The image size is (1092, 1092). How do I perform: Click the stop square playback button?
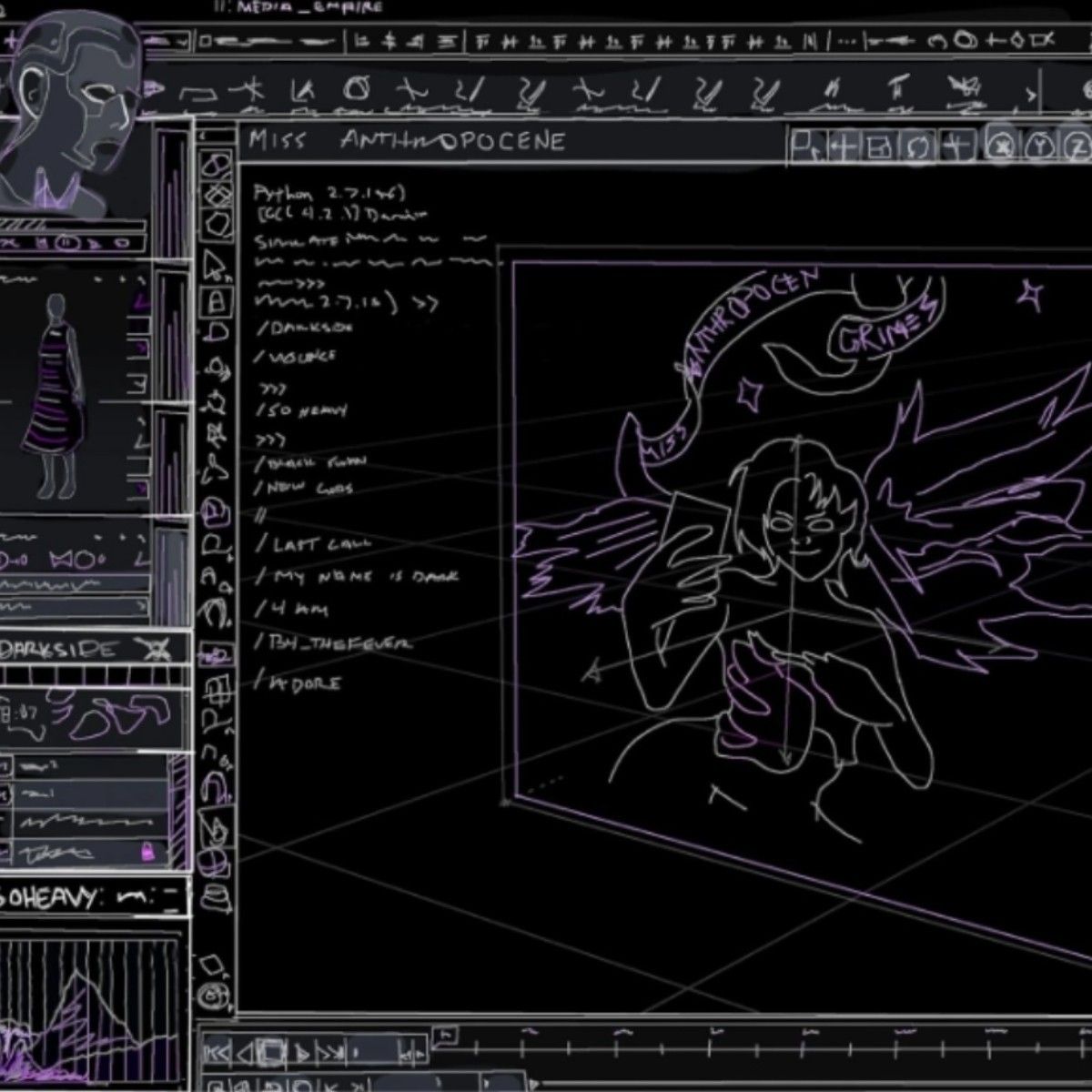272,1052
